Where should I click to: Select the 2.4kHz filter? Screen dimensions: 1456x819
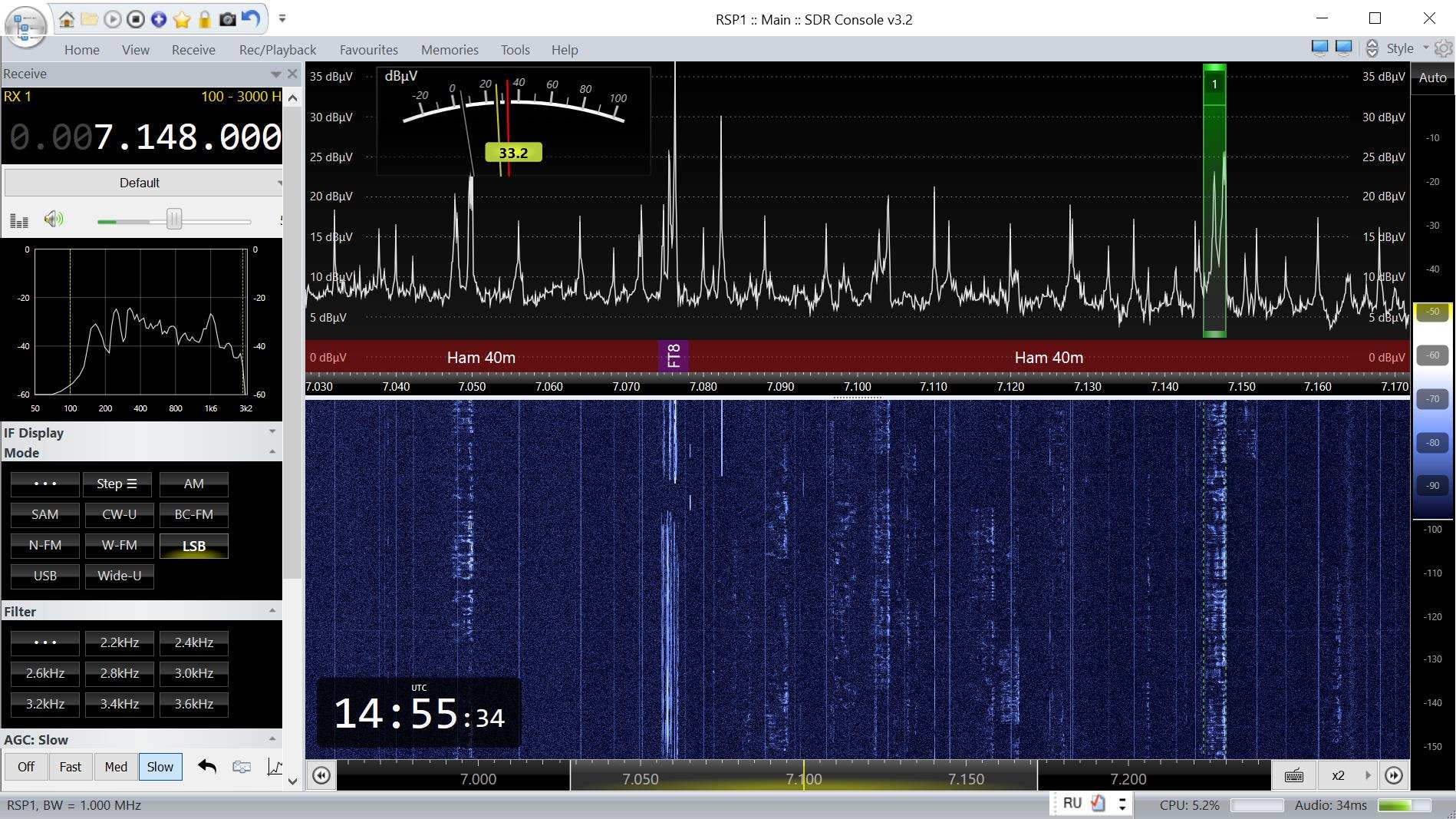(x=194, y=642)
